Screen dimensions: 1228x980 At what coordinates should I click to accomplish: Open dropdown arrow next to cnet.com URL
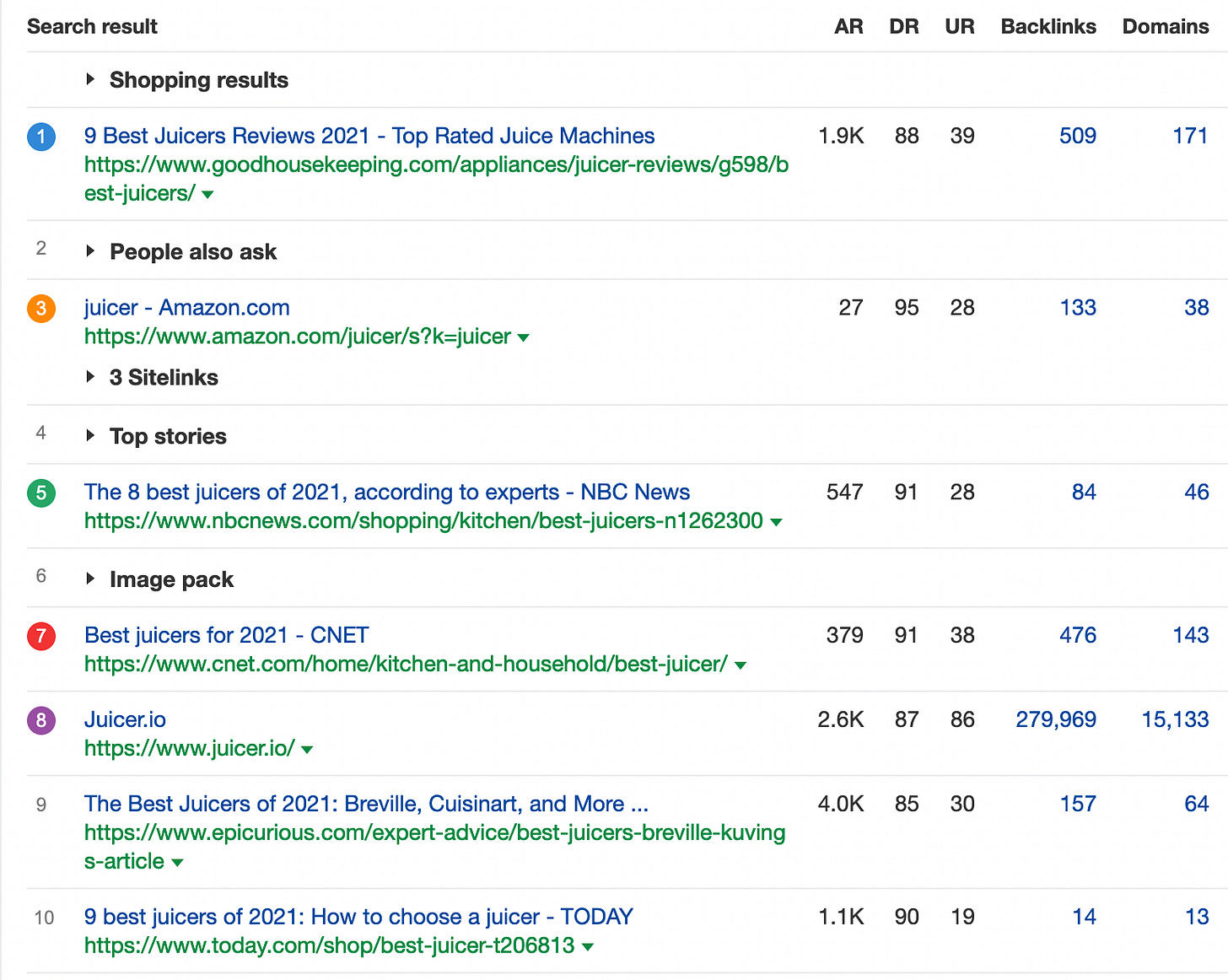(x=741, y=666)
